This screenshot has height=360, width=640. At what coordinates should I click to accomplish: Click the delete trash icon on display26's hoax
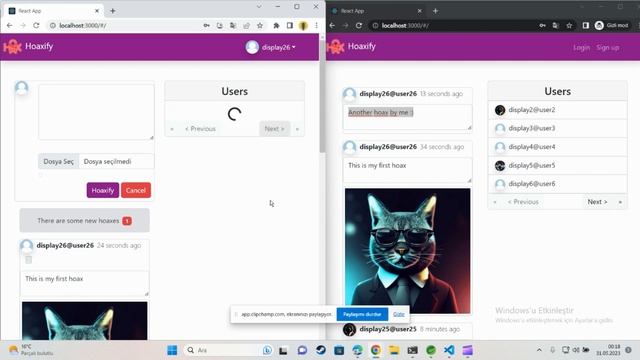(29, 260)
